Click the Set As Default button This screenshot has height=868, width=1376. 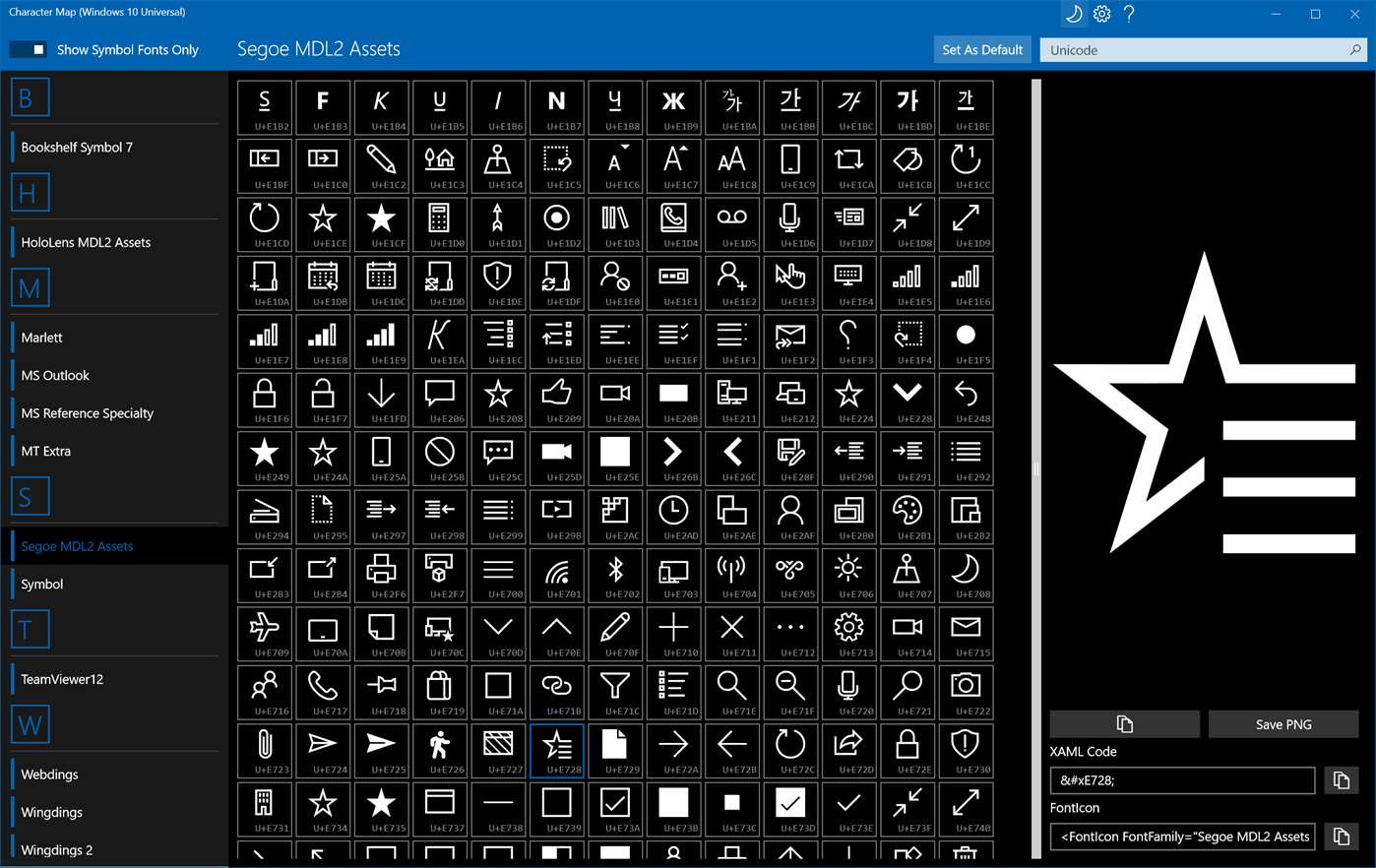982,49
